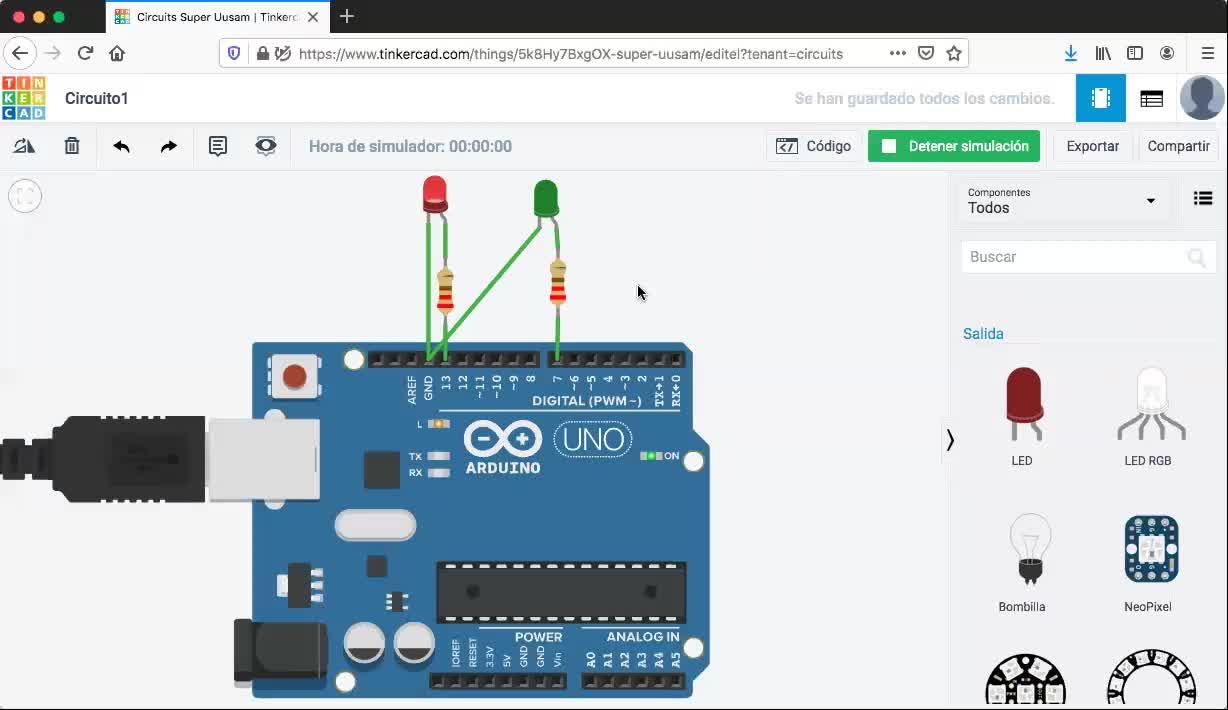1228x710 pixels.
Task: Select the LED RGB component
Action: coord(1148,417)
